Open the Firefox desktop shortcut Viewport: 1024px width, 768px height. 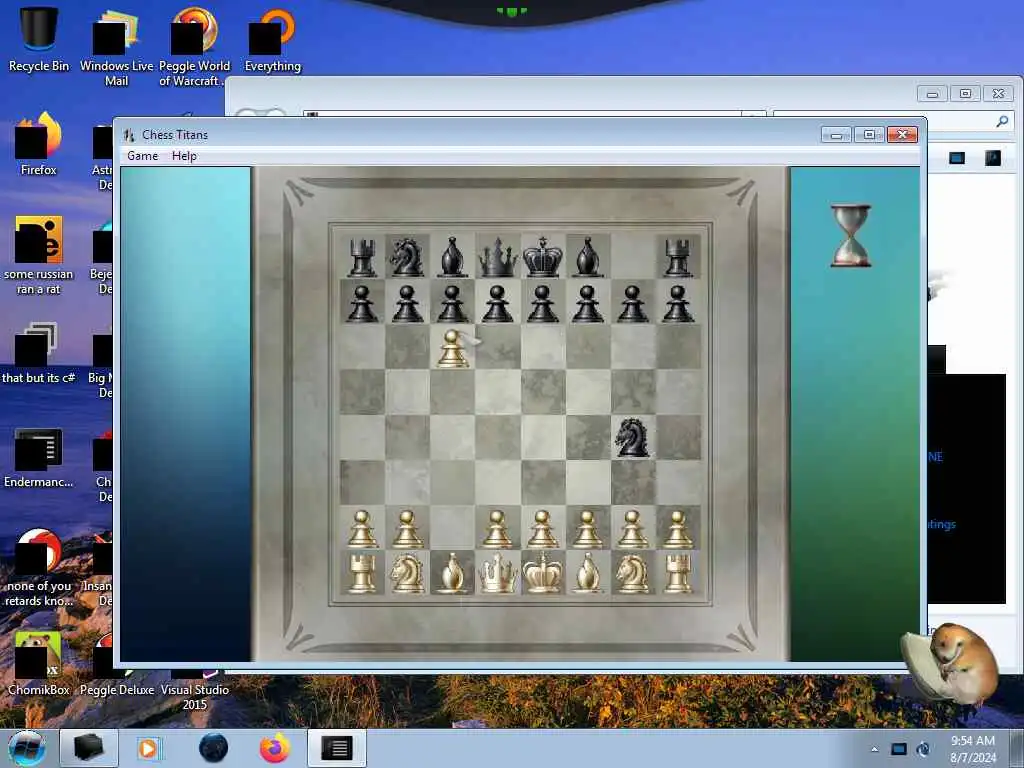click(x=39, y=144)
